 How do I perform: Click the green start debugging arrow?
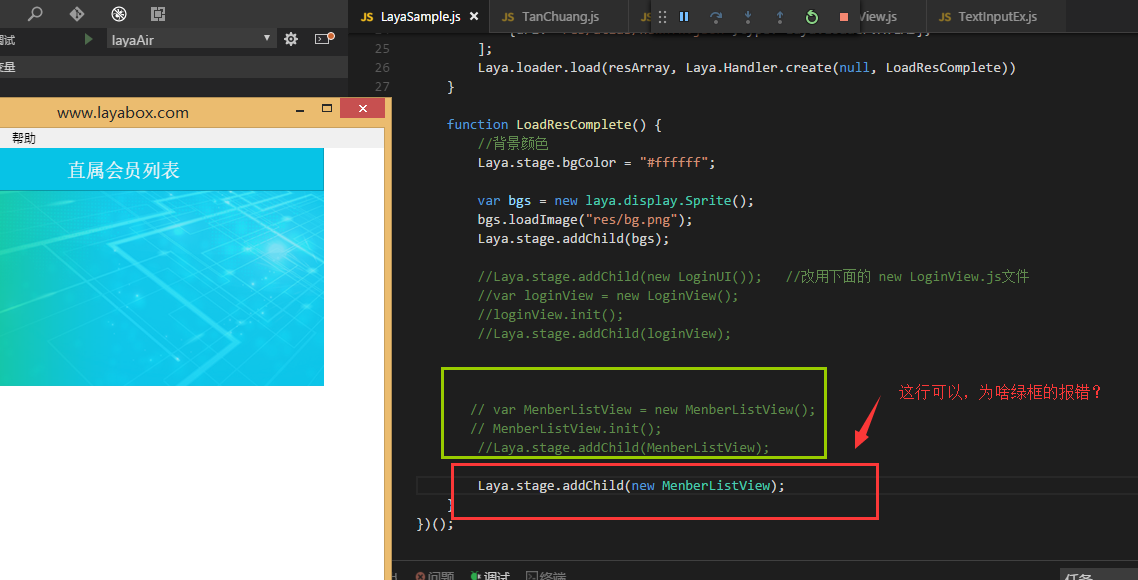(89, 39)
